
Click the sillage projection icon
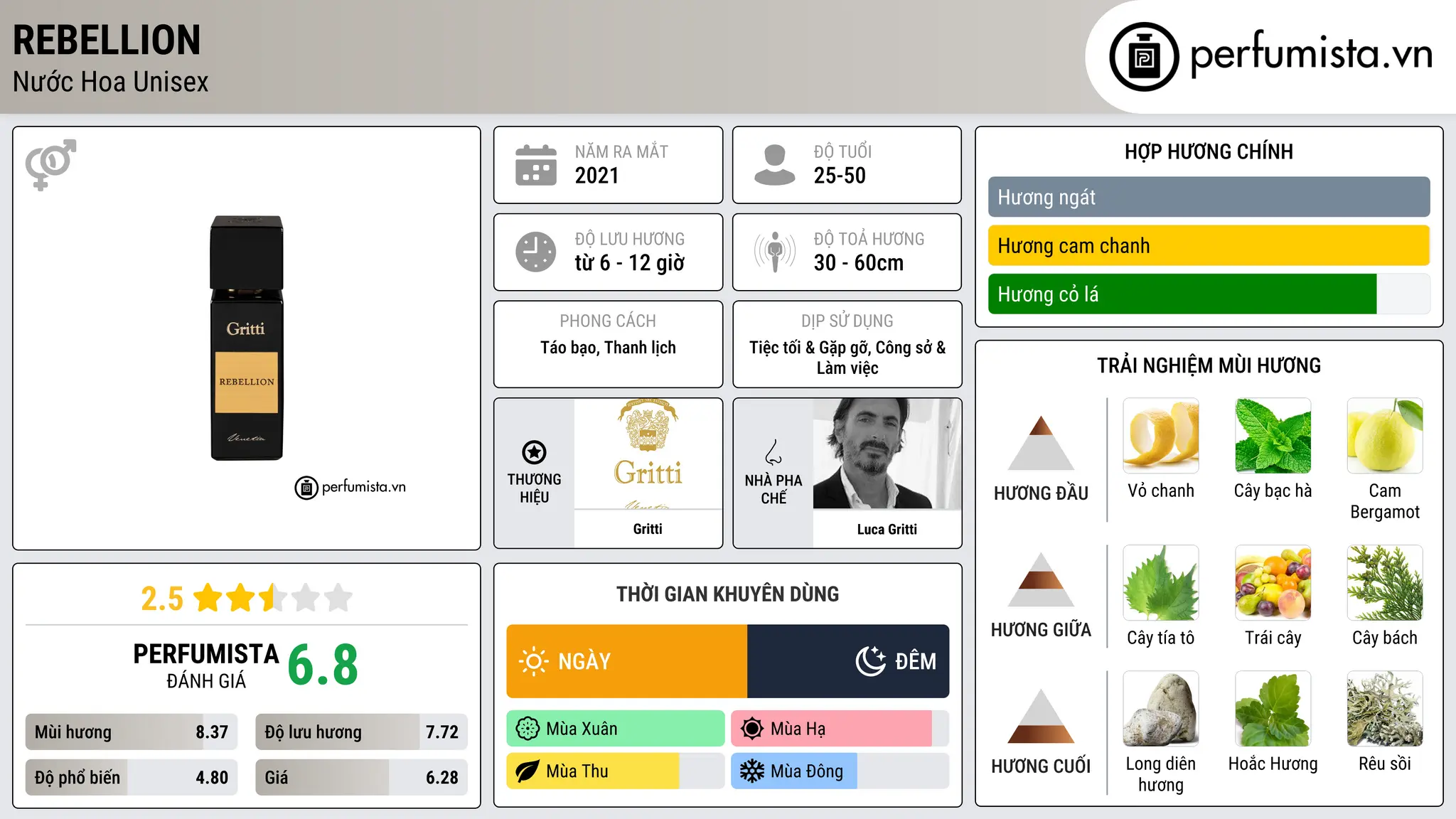coord(775,252)
